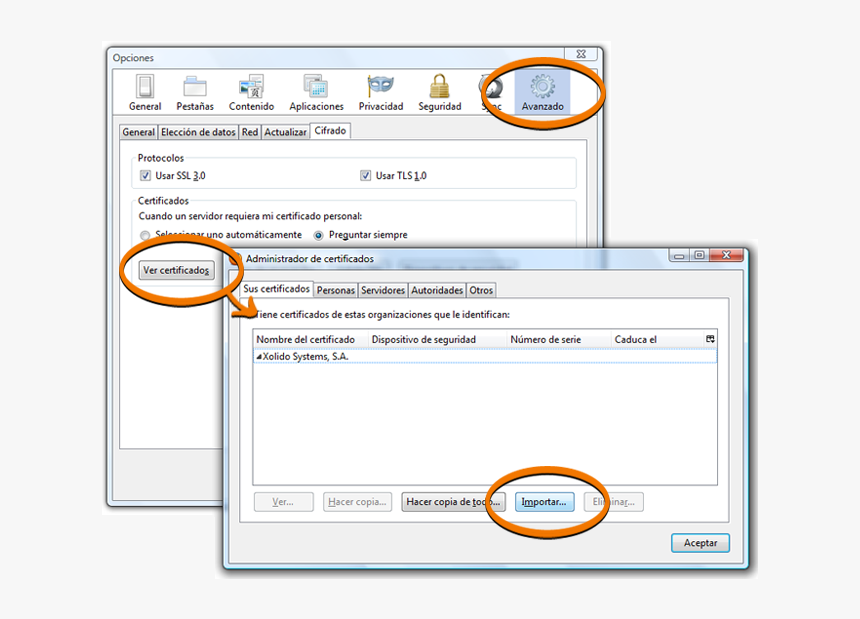Image resolution: width=860 pixels, height=619 pixels.
Task: Open the Servidores tab
Action: [x=383, y=290]
